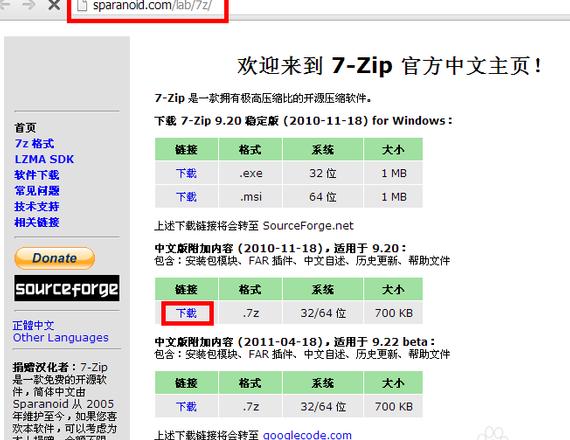
Task: Click the 32 位 system cell
Action: coord(323,173)
